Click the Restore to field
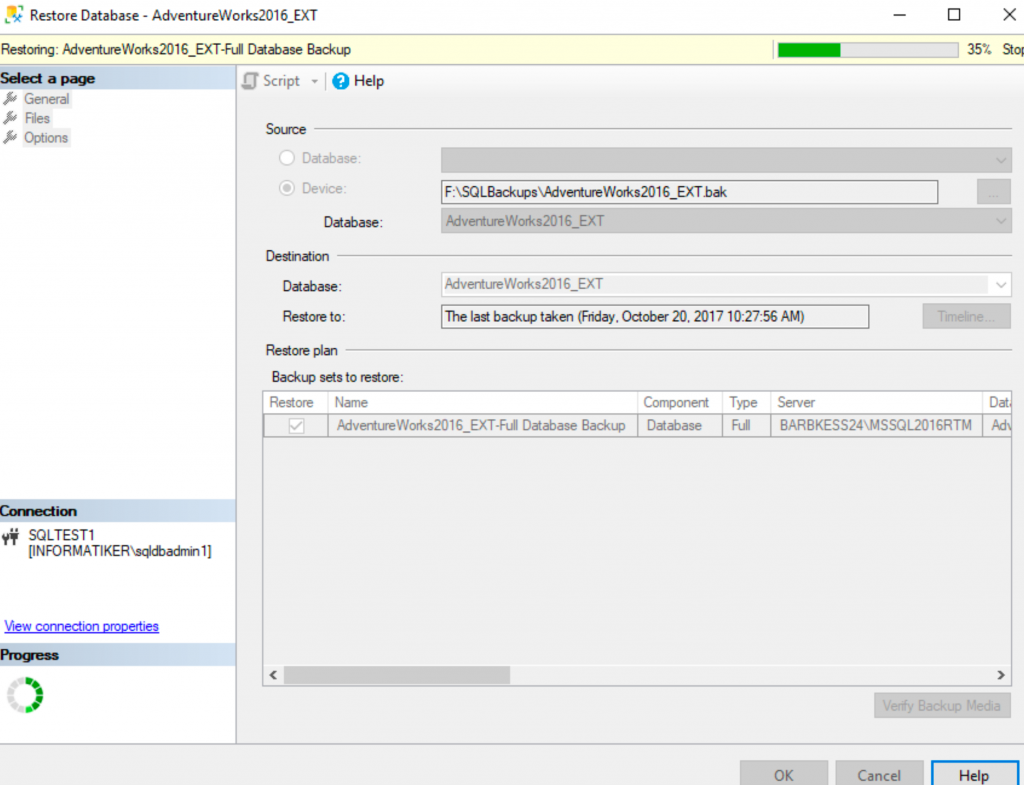The image size is (1024, 785). 655,317
